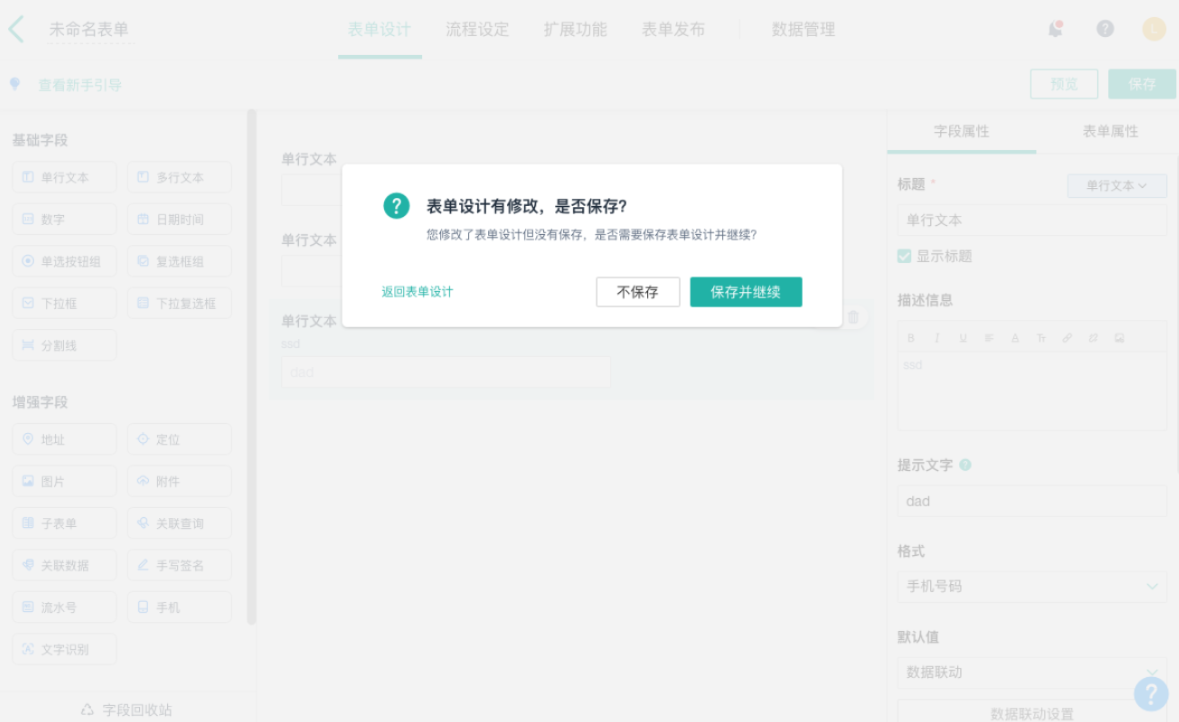Add the 手机 field
This screenshot has width=1179, height=722.
tap(180, 607)
